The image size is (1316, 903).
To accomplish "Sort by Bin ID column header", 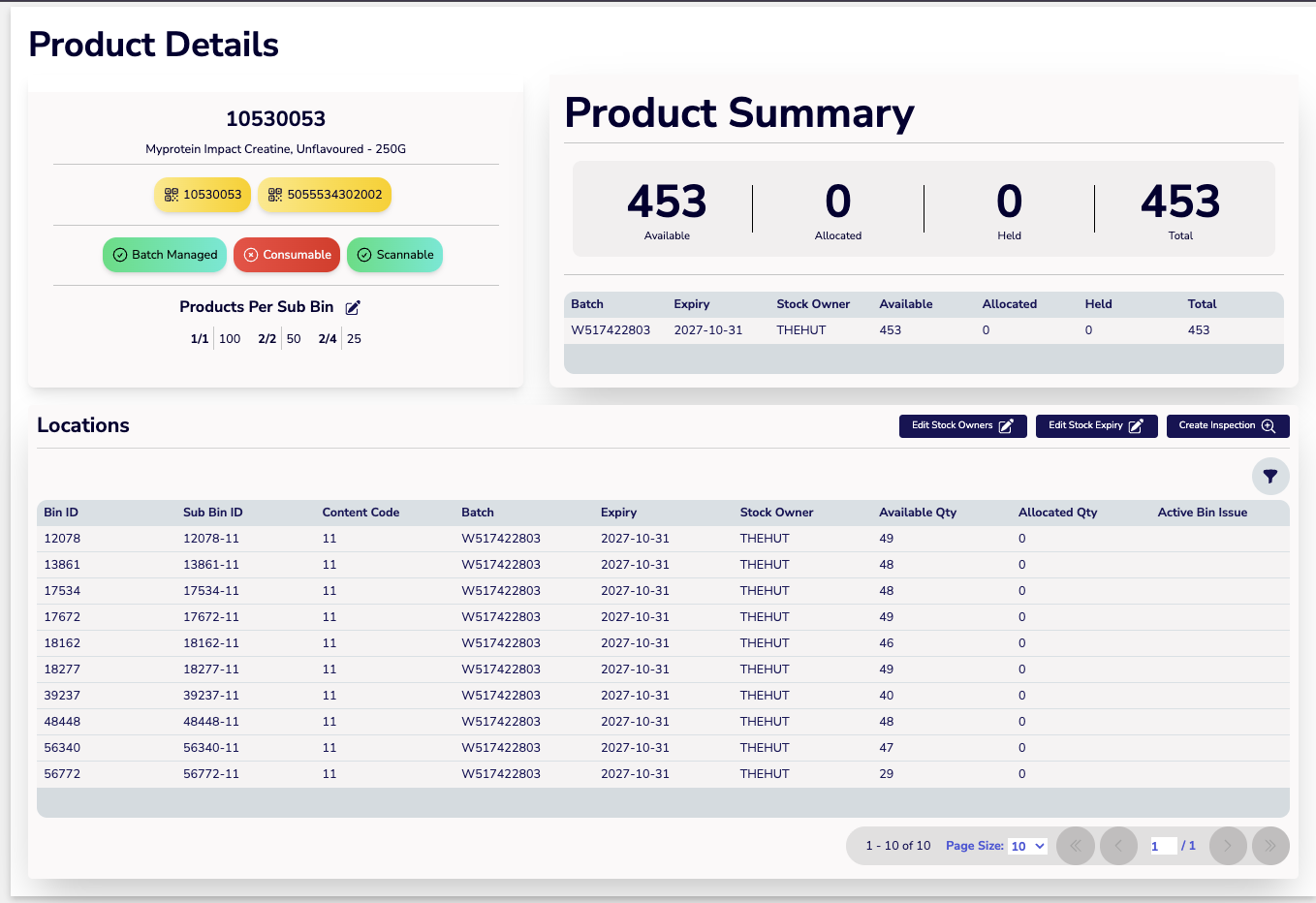I will (61, 513).
